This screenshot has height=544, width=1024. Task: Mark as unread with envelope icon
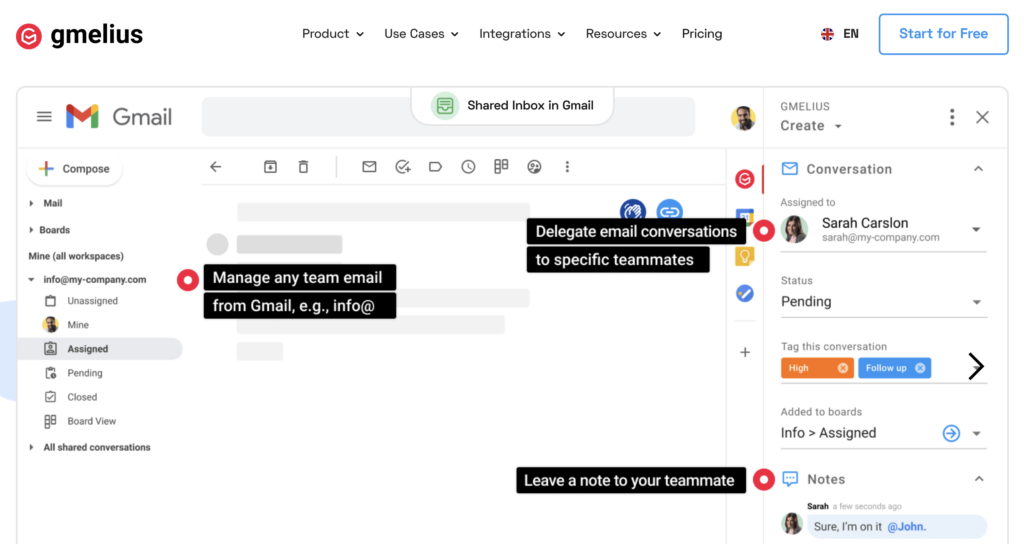369,167
